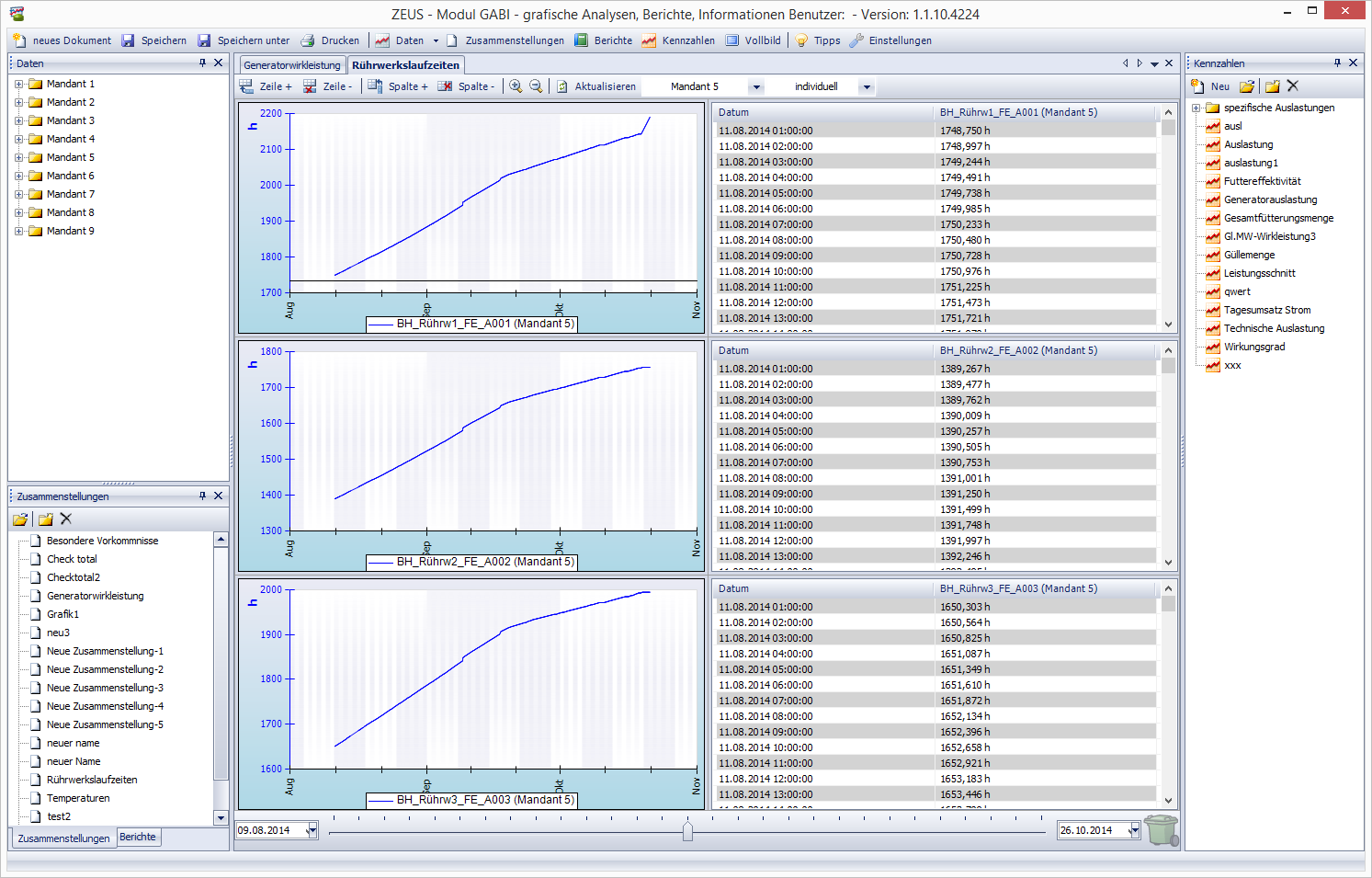The height and width of the screenshot is (878, 1372).
Task: Remove a column with Spalte -
Action: pyautogui.click(x=466, y=86)
